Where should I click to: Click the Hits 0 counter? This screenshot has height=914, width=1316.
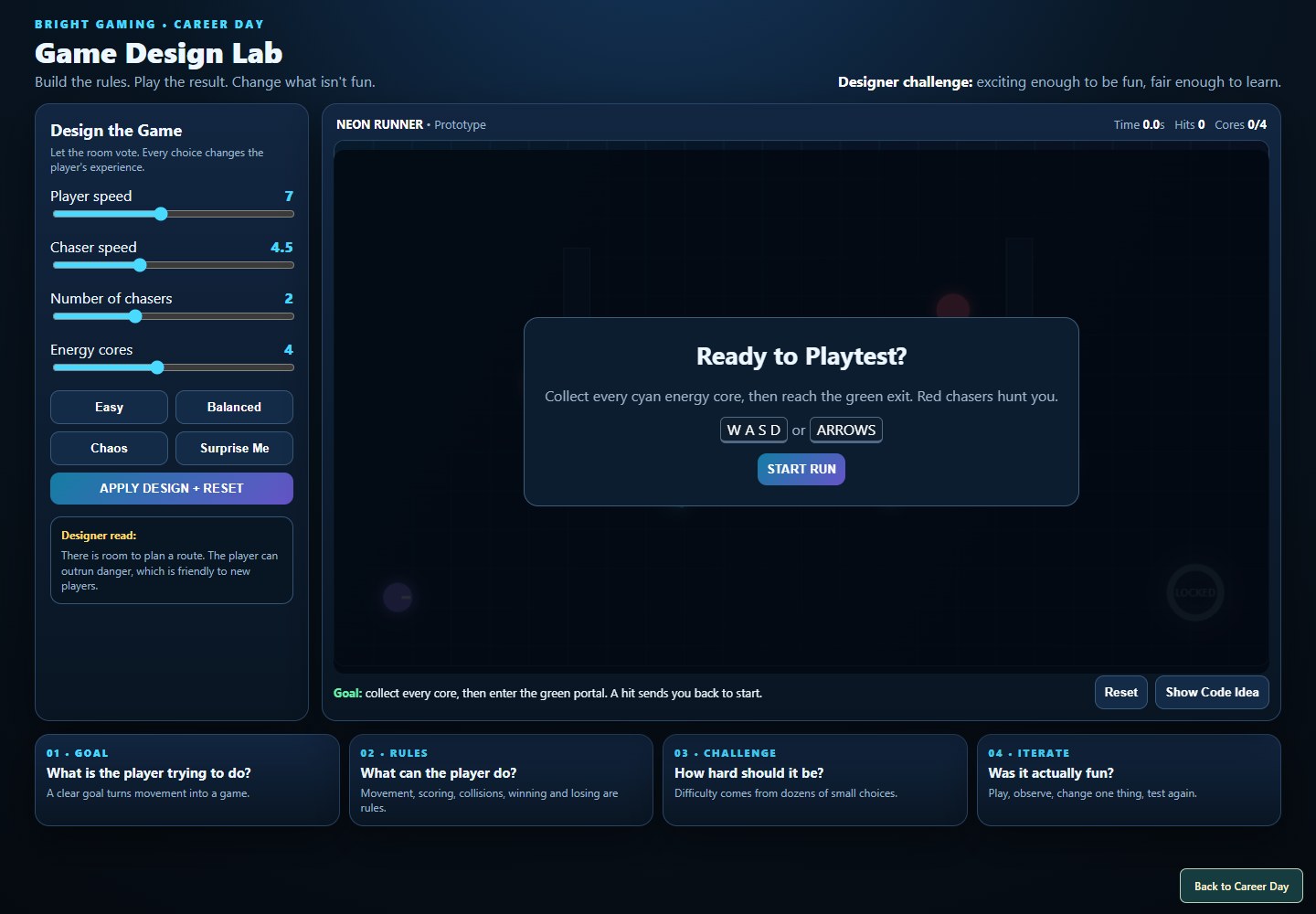click(x=1190, y=124)
